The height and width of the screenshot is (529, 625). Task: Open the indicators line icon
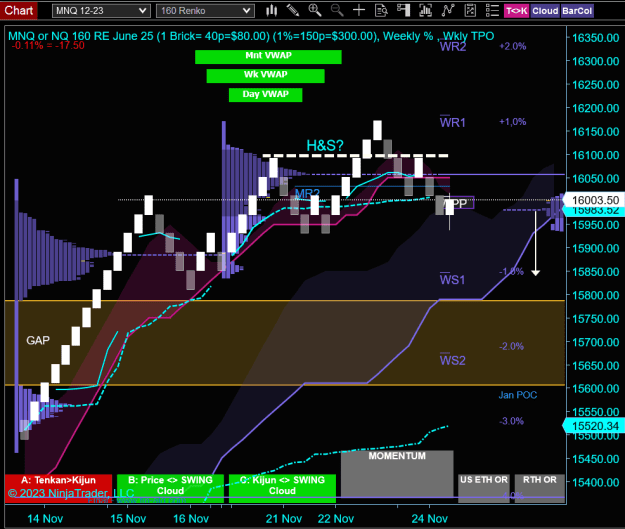click(448, 10)
